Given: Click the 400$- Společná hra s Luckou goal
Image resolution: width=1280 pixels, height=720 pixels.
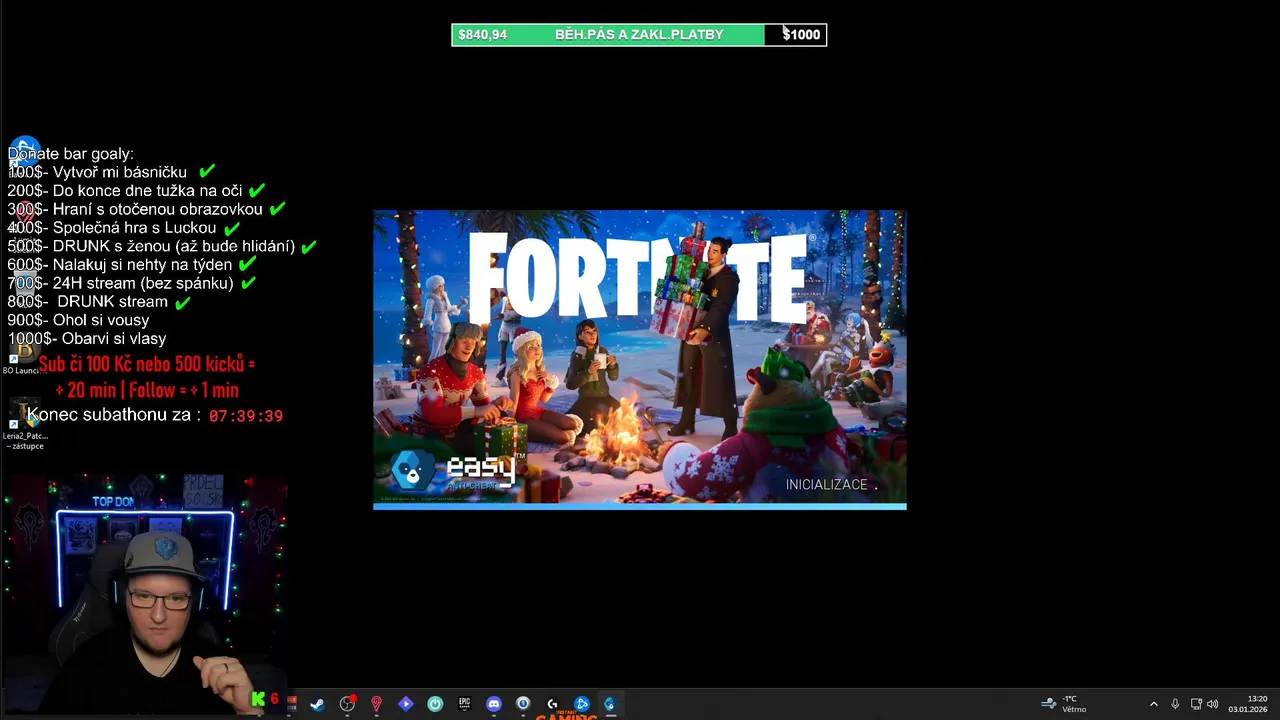Looking at the screenshot, I should pyautogui.click(x=112, y=228).
